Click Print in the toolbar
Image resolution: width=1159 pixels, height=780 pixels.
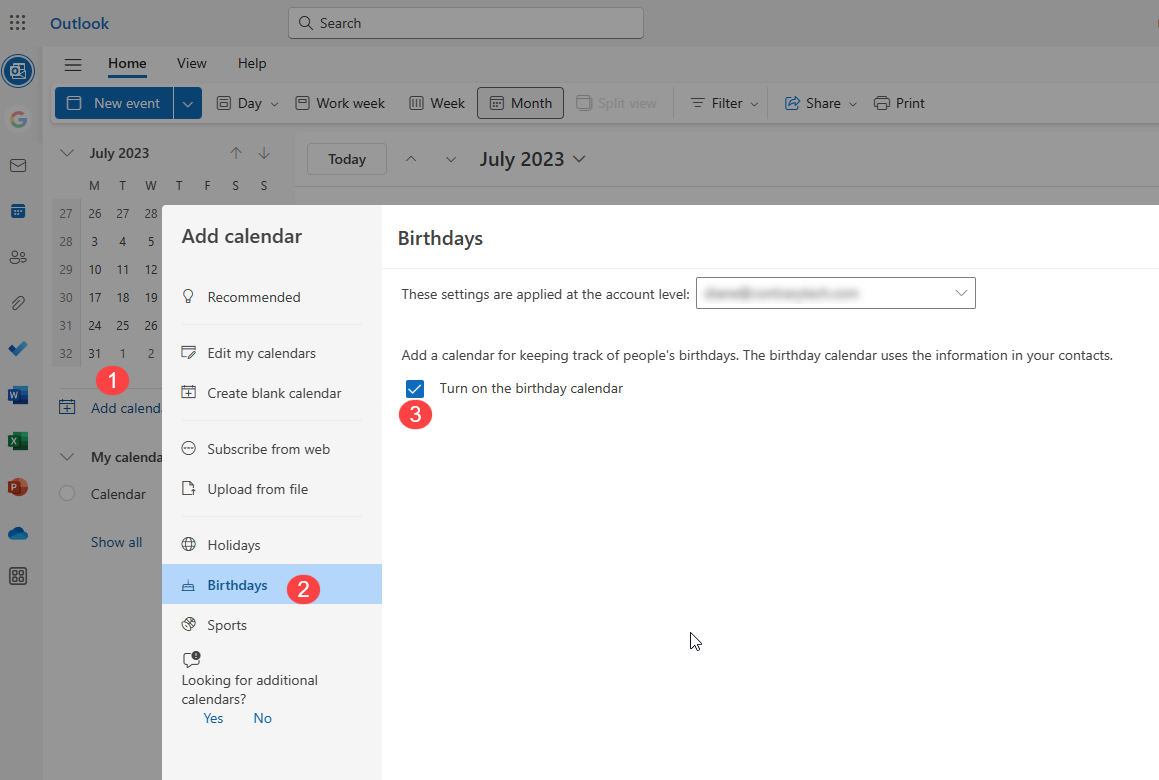(x=899, y=103)
